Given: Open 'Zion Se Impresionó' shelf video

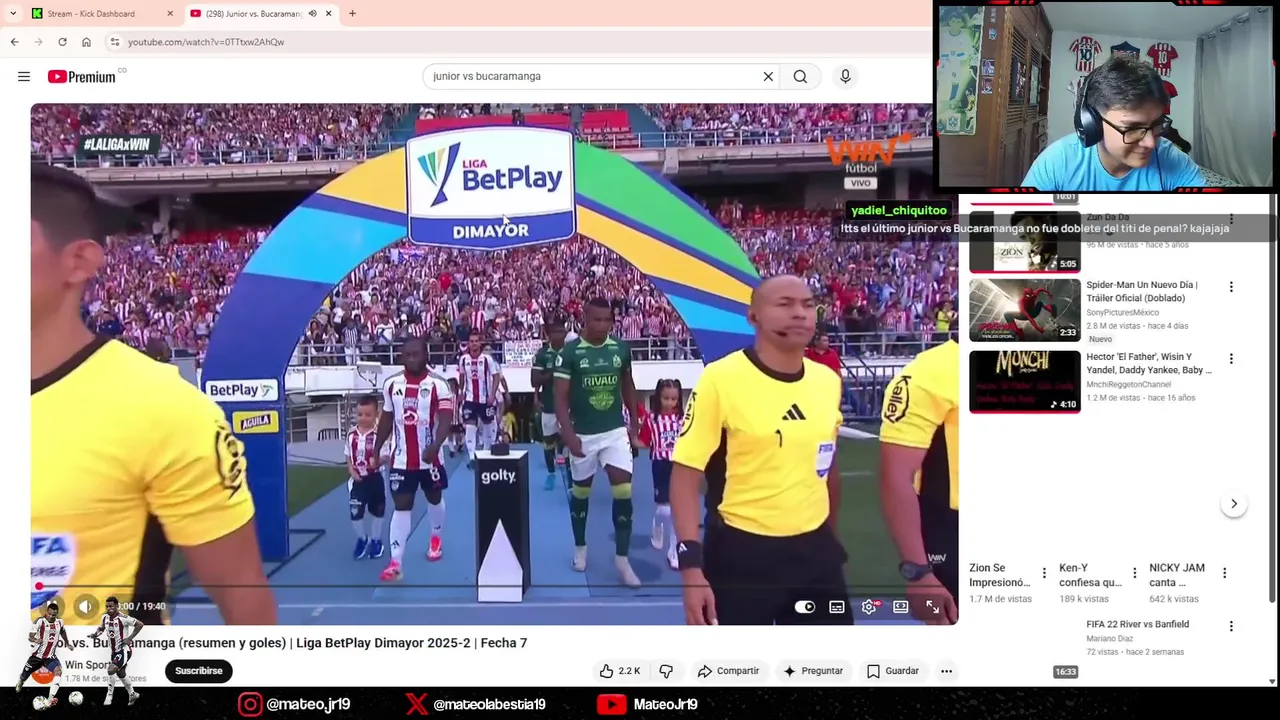Looking at the screenshot, I should click(x=999, y=575).
